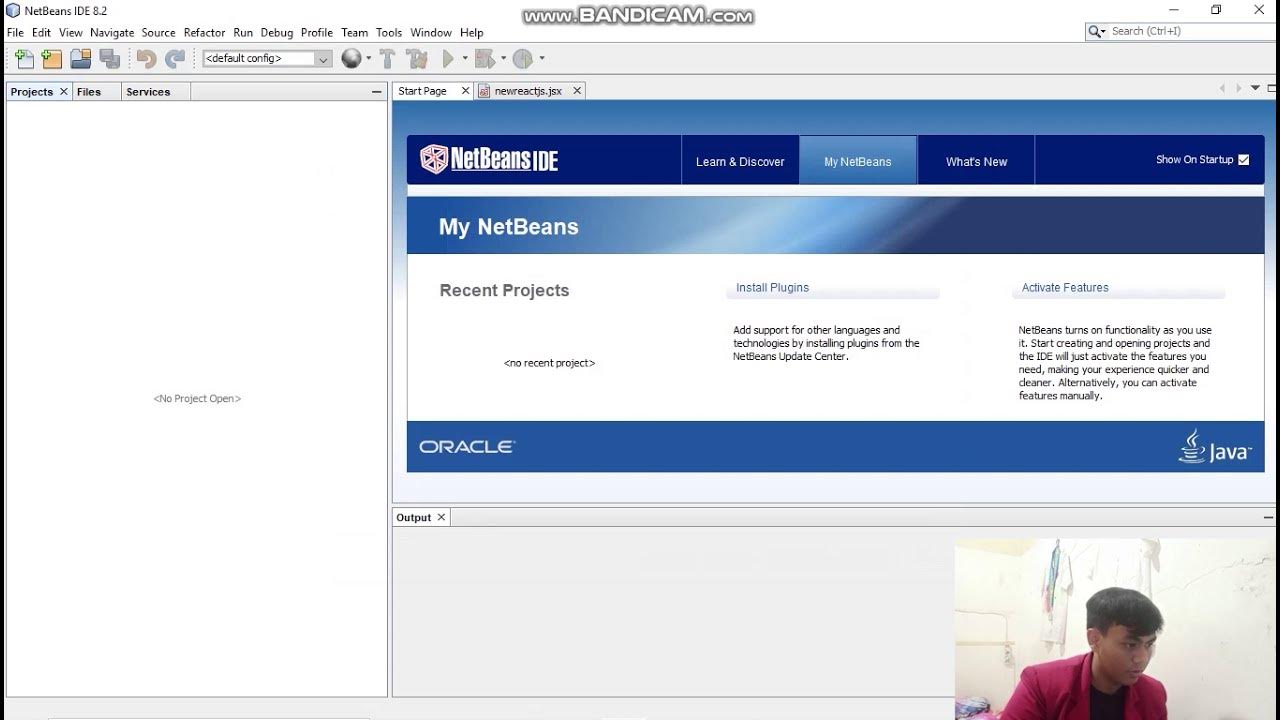Open the Navigate menu
The height and width of the screenshot is (720, 1280).
[112, 33]
